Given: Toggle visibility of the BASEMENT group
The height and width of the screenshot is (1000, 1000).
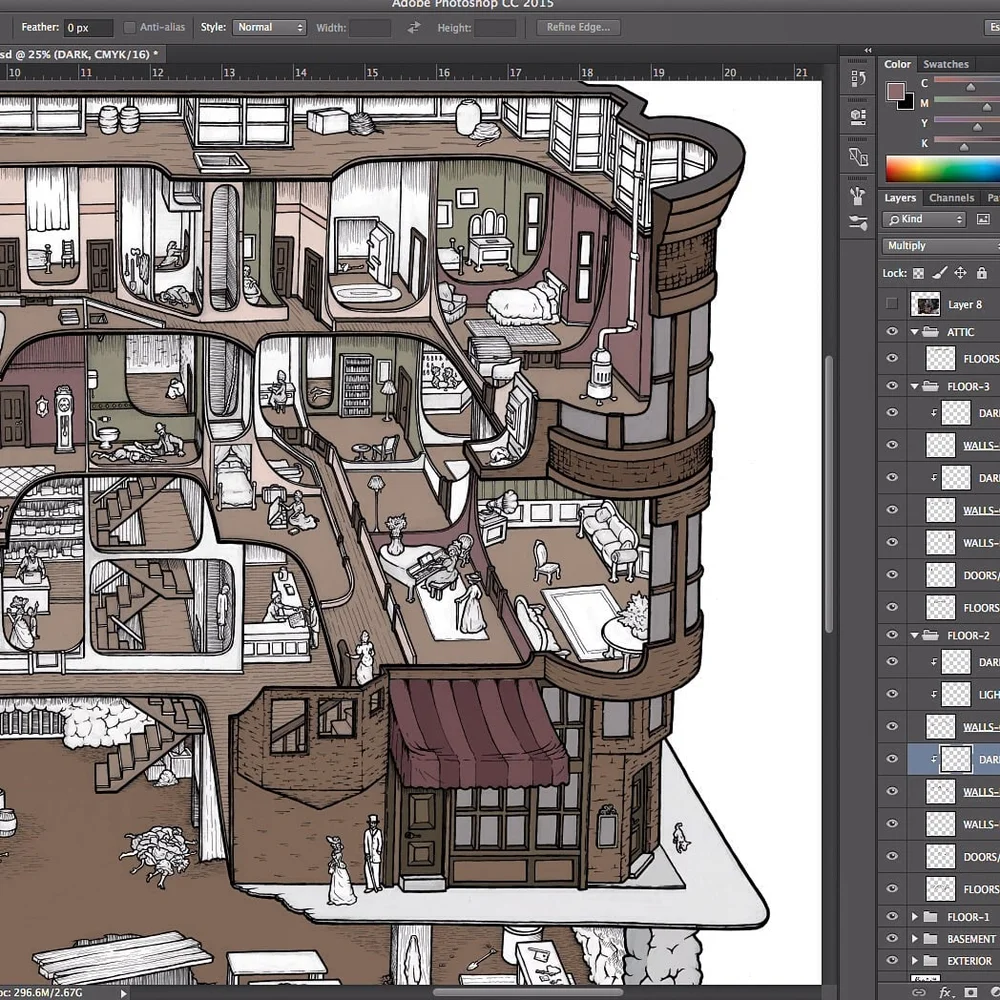Looking at the screenshot, I should pyautogui.click(x=892, y=939).
